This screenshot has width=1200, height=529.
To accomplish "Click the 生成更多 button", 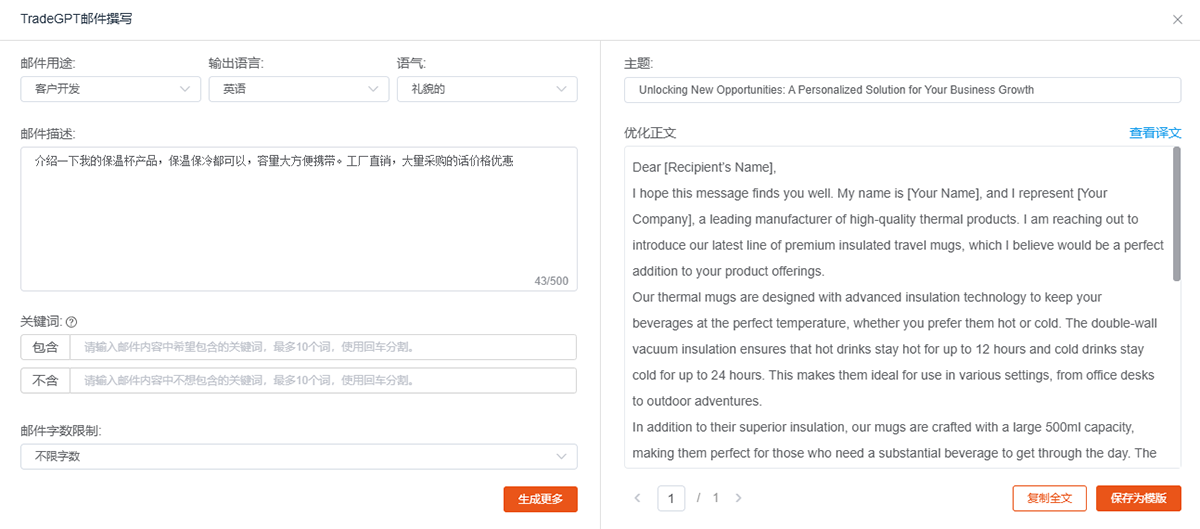I will pos(540,498).
